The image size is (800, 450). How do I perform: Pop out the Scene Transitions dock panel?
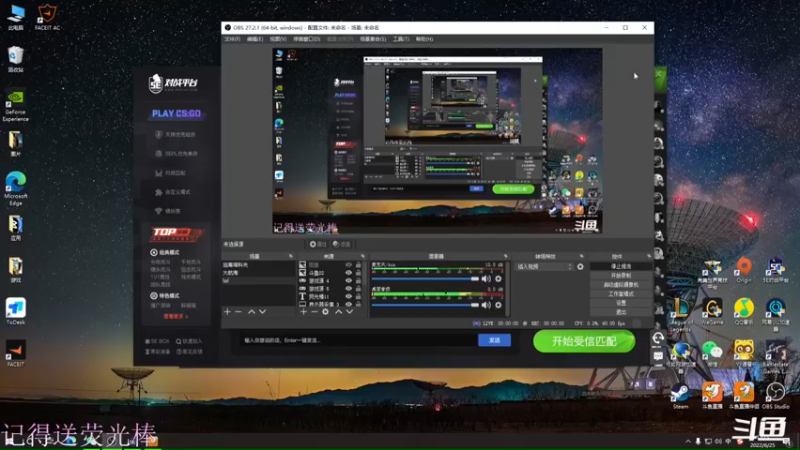pos(582,256)
